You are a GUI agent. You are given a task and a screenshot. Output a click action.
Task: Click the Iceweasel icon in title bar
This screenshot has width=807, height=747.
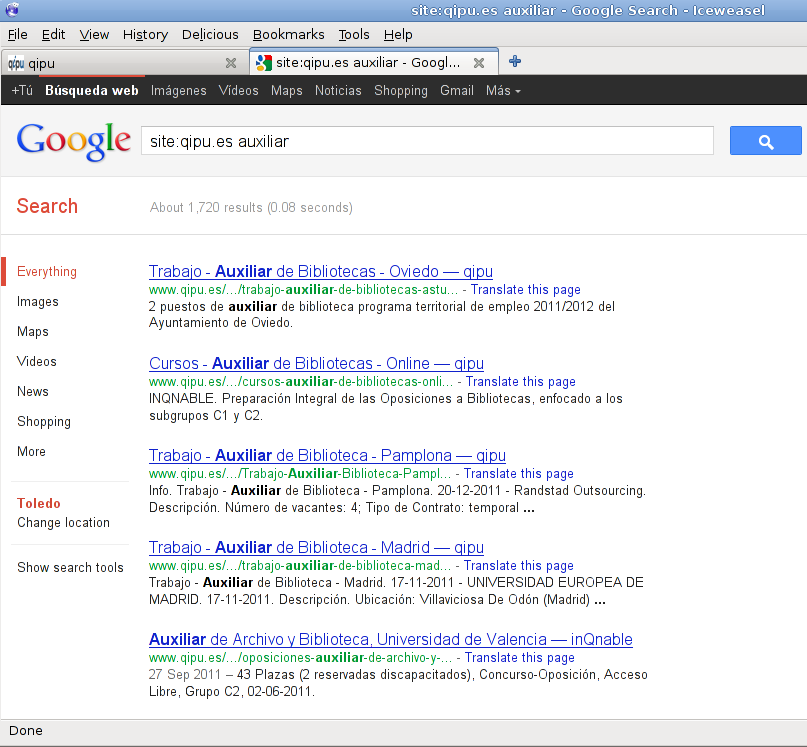[x=12, y=9]
